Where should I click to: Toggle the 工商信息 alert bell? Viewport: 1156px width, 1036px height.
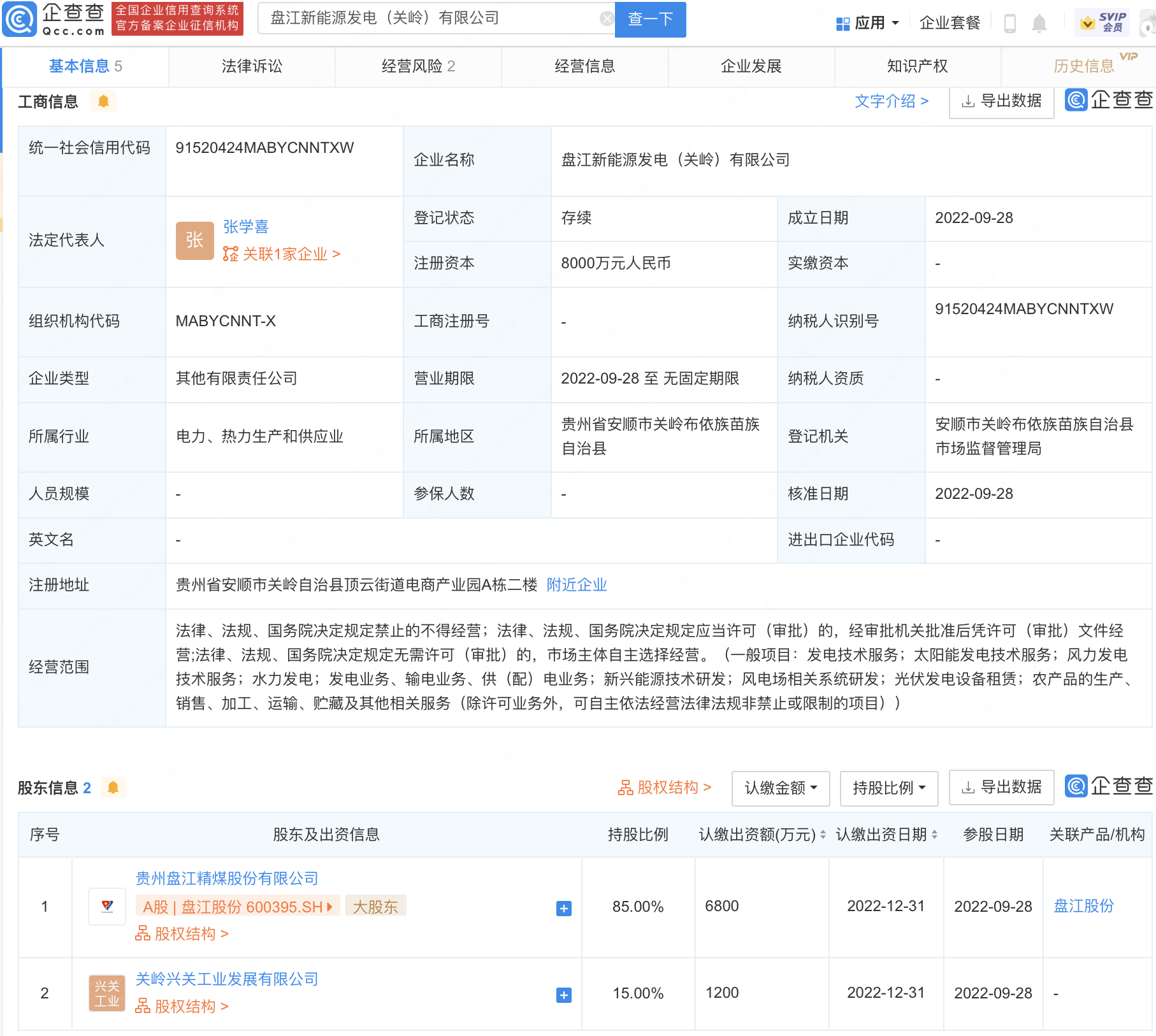(x=104, y=101)
